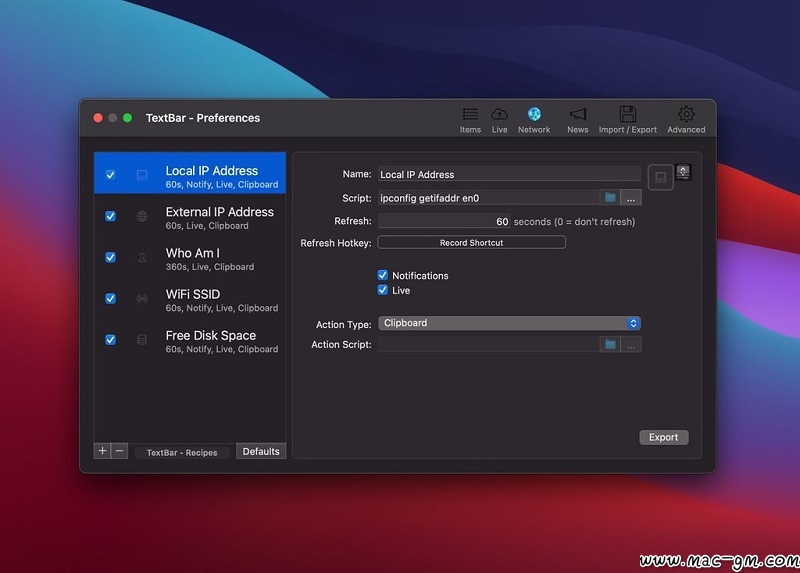Disable the Notifications checkbox

click(x=382, y=275)
